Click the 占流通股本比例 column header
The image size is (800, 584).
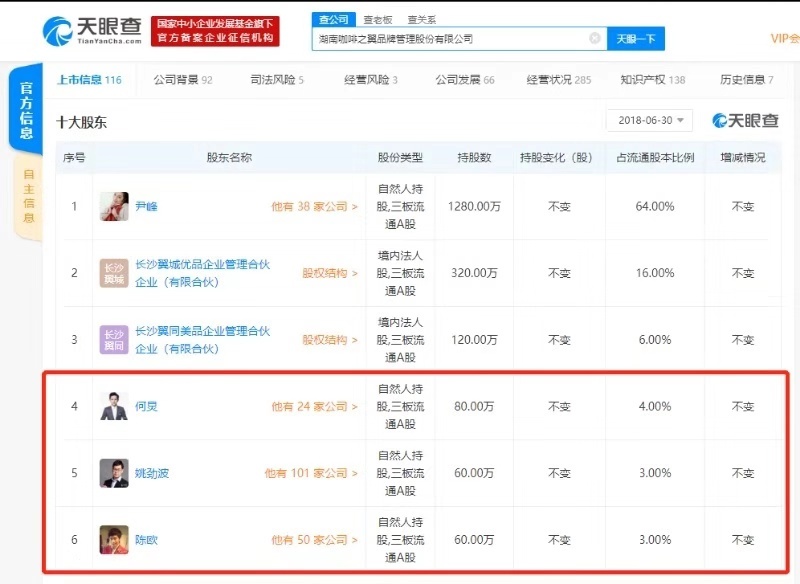(x=655, y=158)
